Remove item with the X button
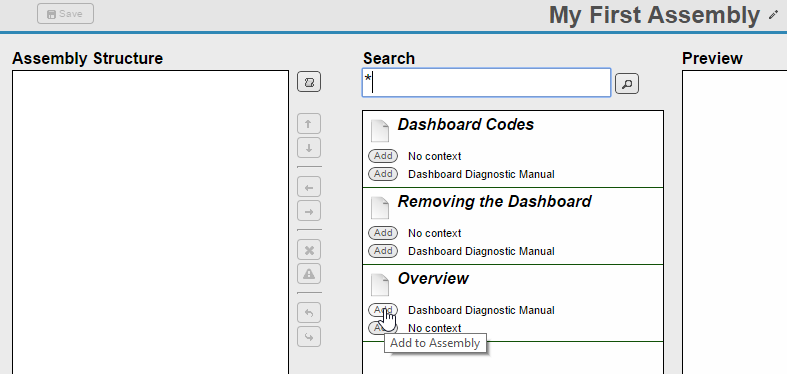The height and width of the screenshot is (374, 787). [309, 250]
